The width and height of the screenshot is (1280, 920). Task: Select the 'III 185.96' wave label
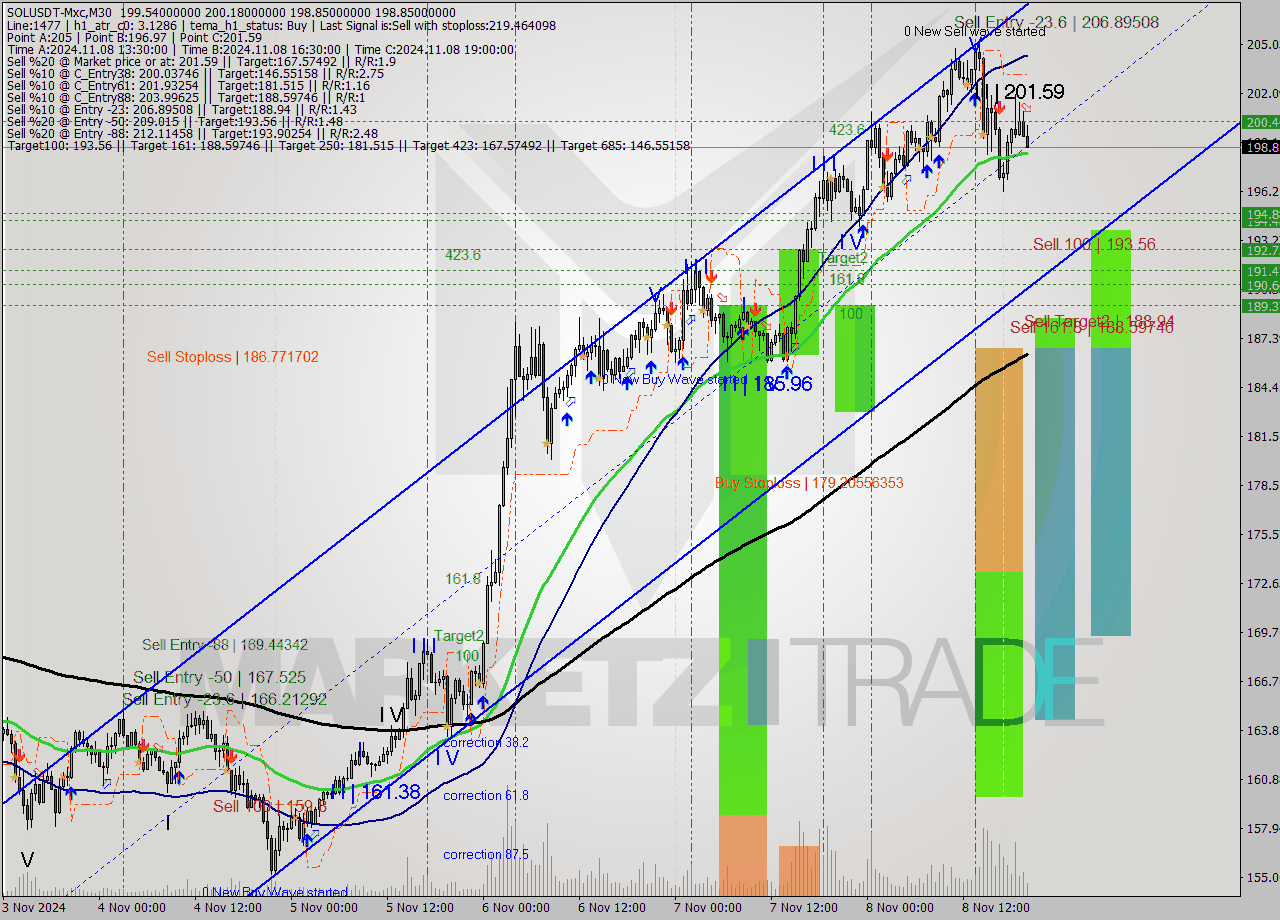pyautogui.click(x=766, y=383)
